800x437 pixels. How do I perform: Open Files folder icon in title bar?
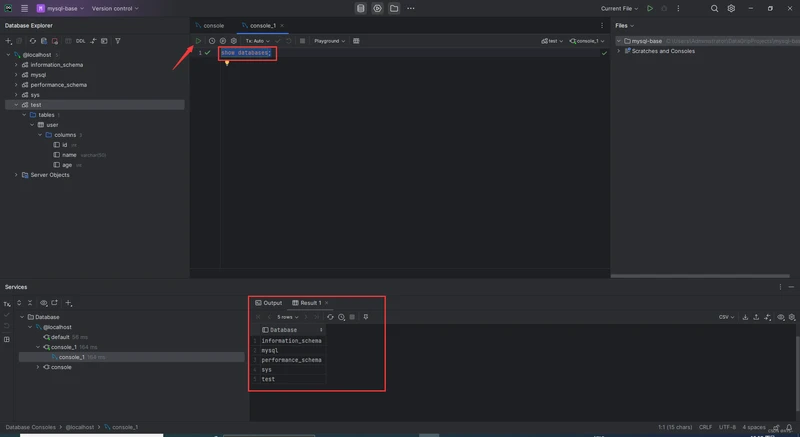coord(394,8)
